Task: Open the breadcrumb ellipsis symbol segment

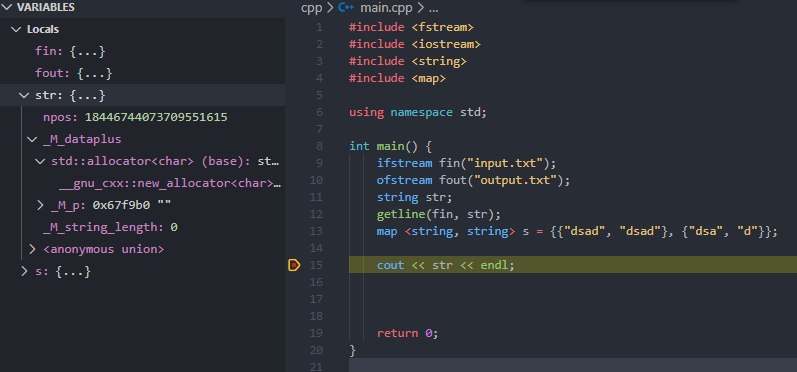Action: 433,8
